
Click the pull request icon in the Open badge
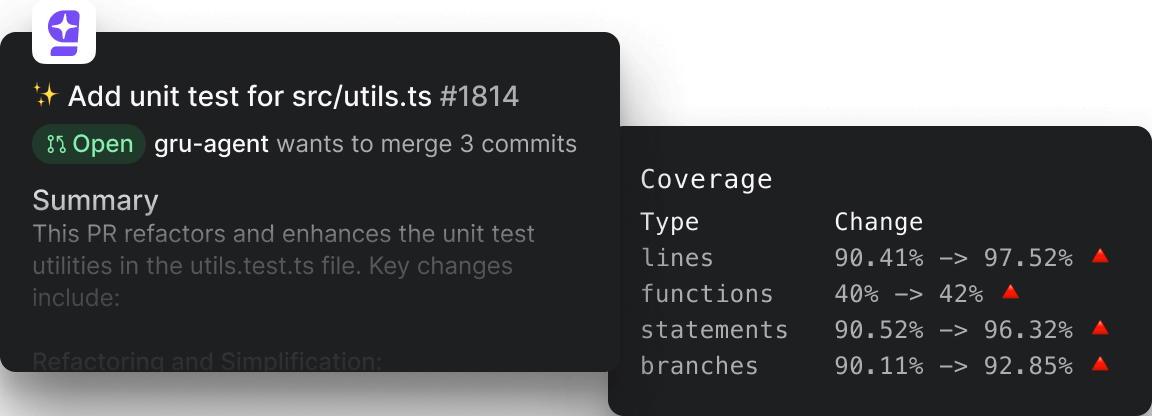55,144
